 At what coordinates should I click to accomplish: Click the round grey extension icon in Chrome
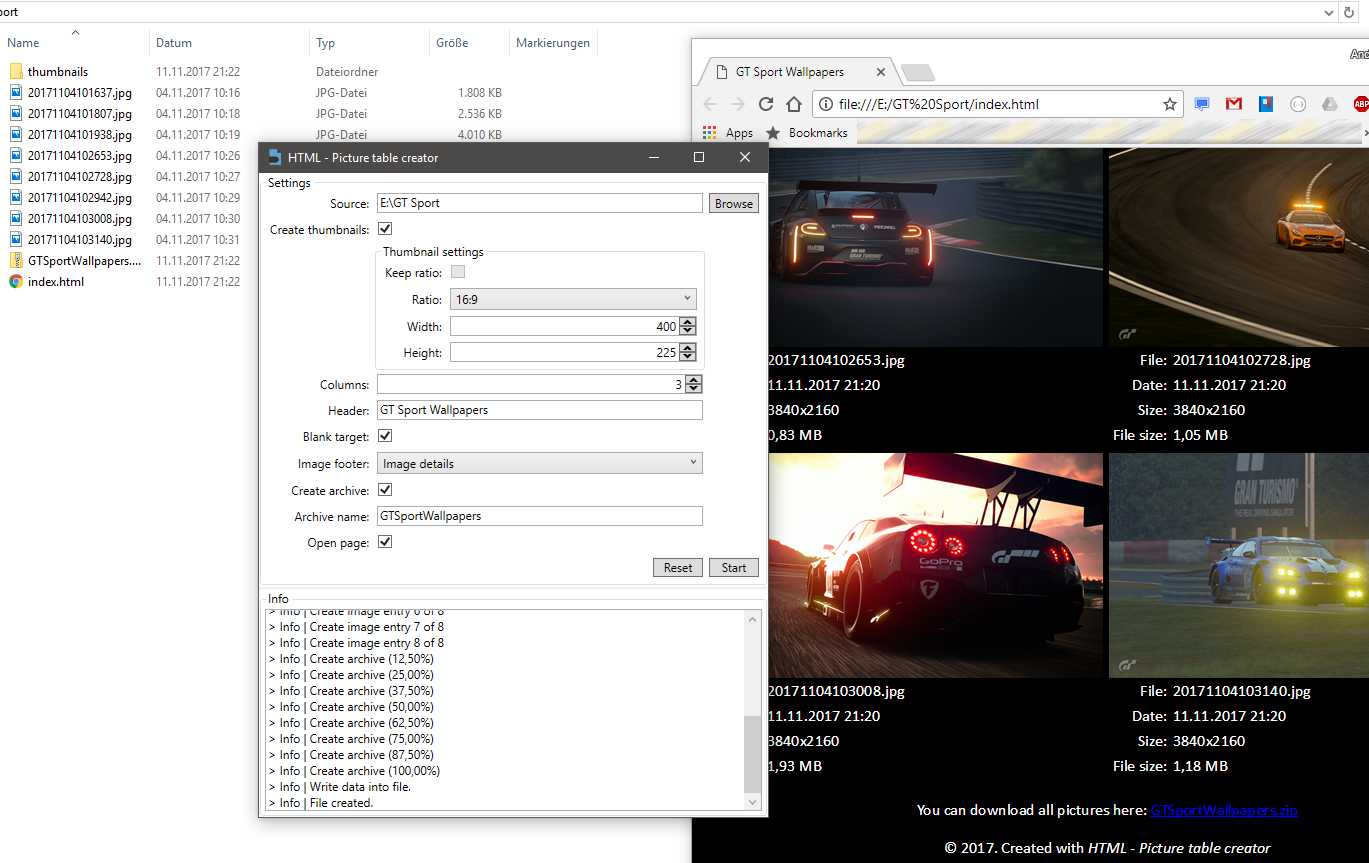tap(1298, 104)
